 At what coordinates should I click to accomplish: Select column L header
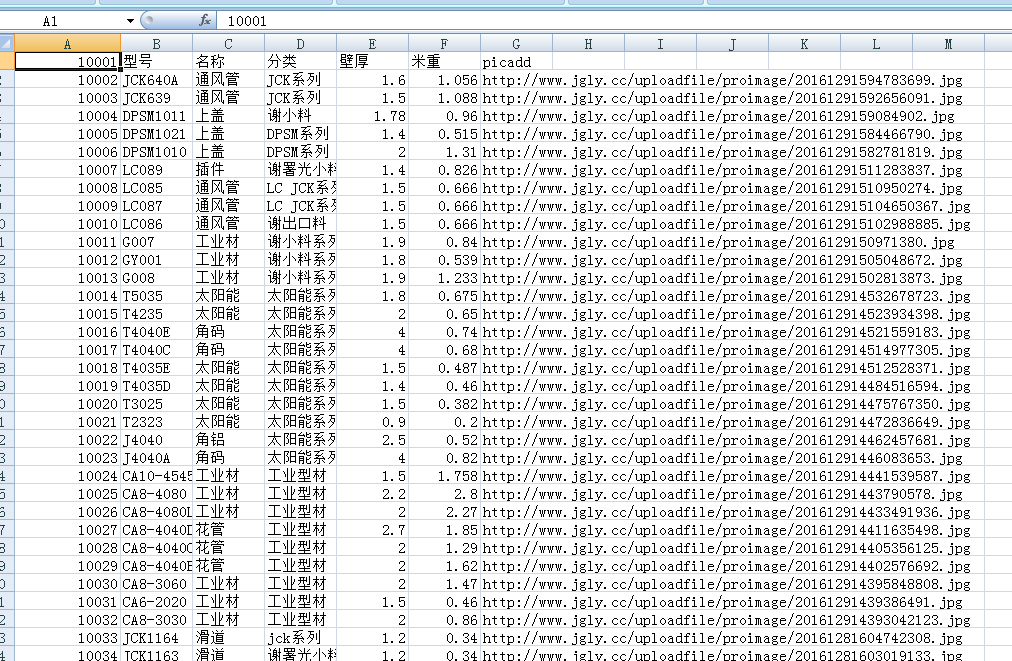pyautogui.click(x=876, y=44)
